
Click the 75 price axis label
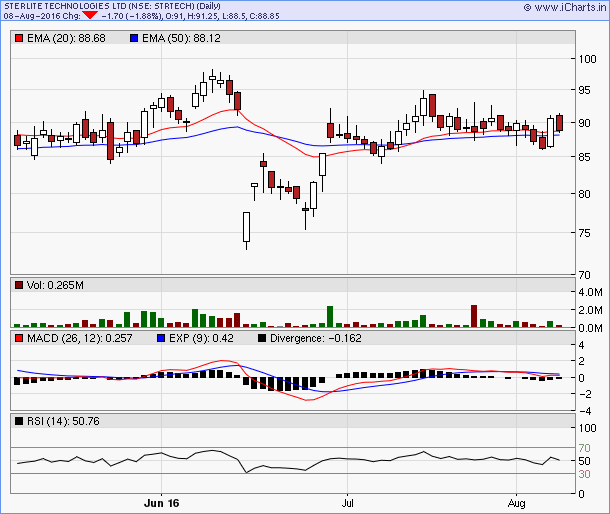click(584, 233)
